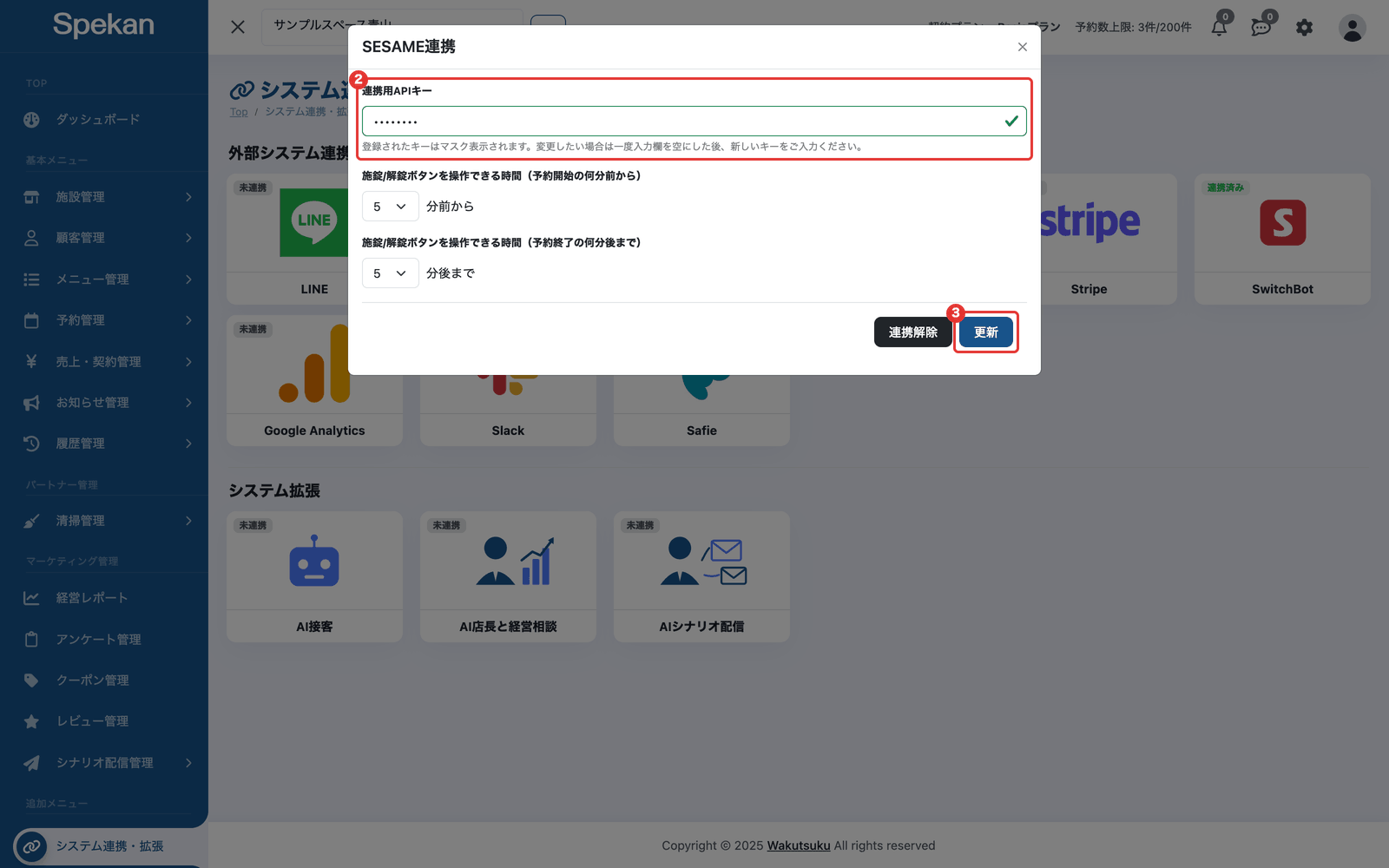Viewport: 1389px width, 868px height.
Task: Click the X icon beside space name
Action: click(x=238, y=27)
